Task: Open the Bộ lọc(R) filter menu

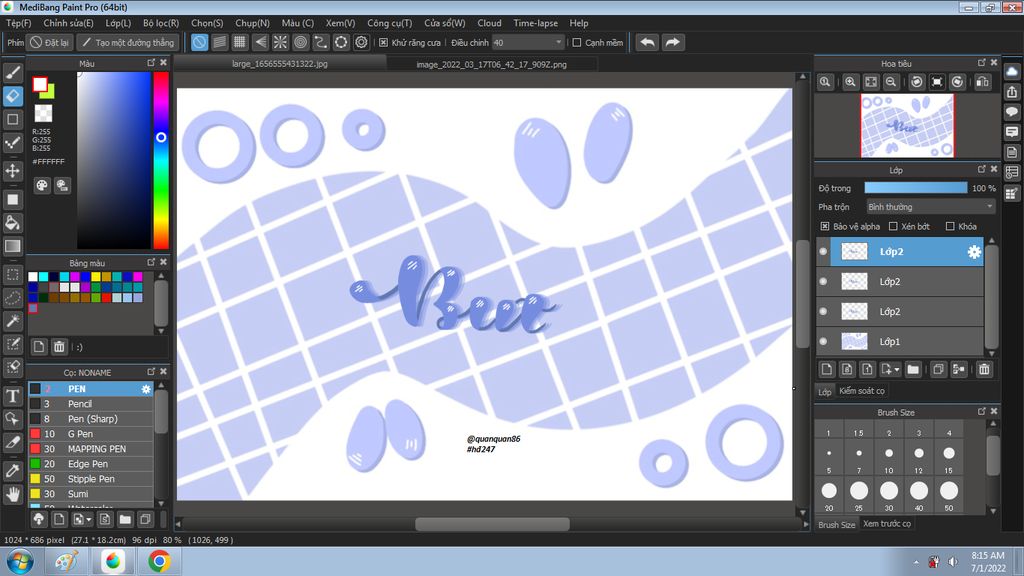Action: point(161,23)
